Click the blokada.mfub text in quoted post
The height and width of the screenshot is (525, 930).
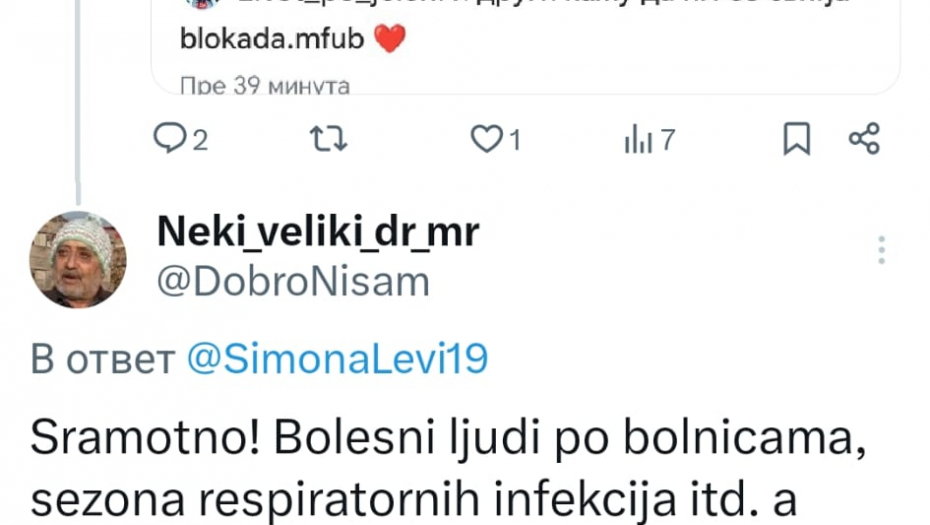272,39
